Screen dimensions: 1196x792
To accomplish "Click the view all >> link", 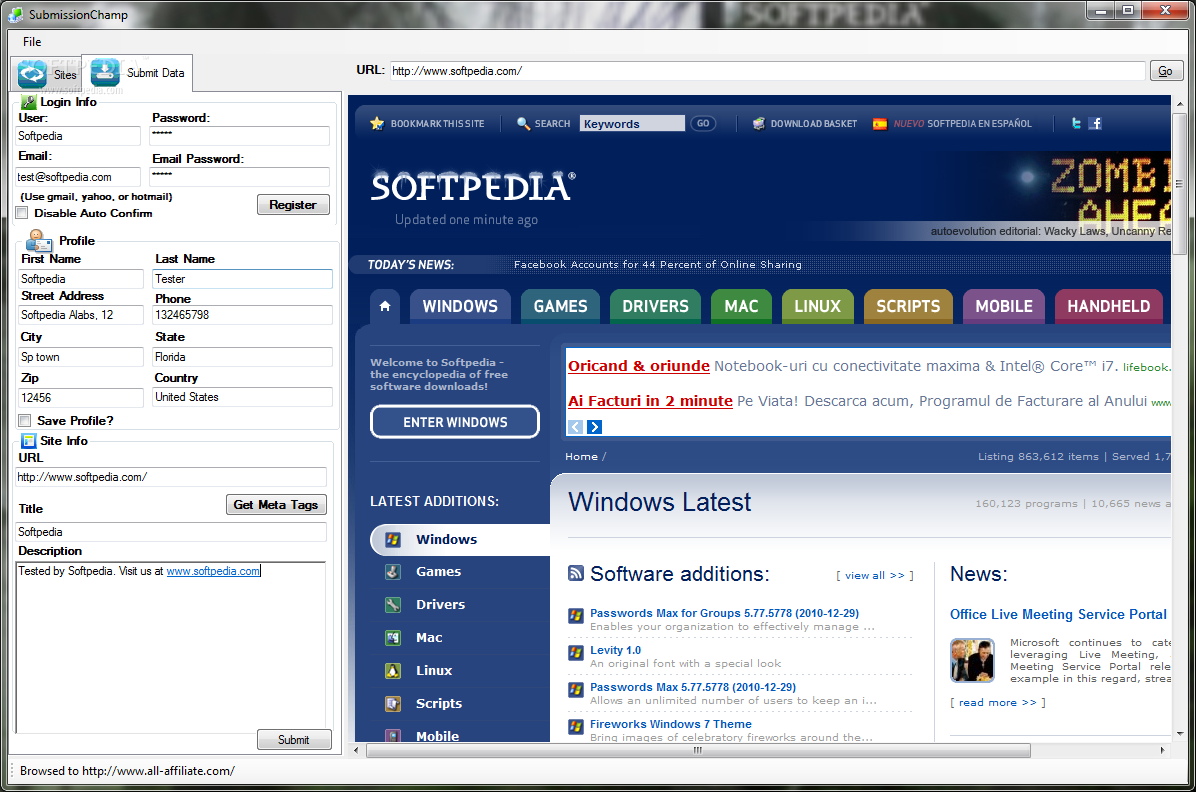I will 875,575.
